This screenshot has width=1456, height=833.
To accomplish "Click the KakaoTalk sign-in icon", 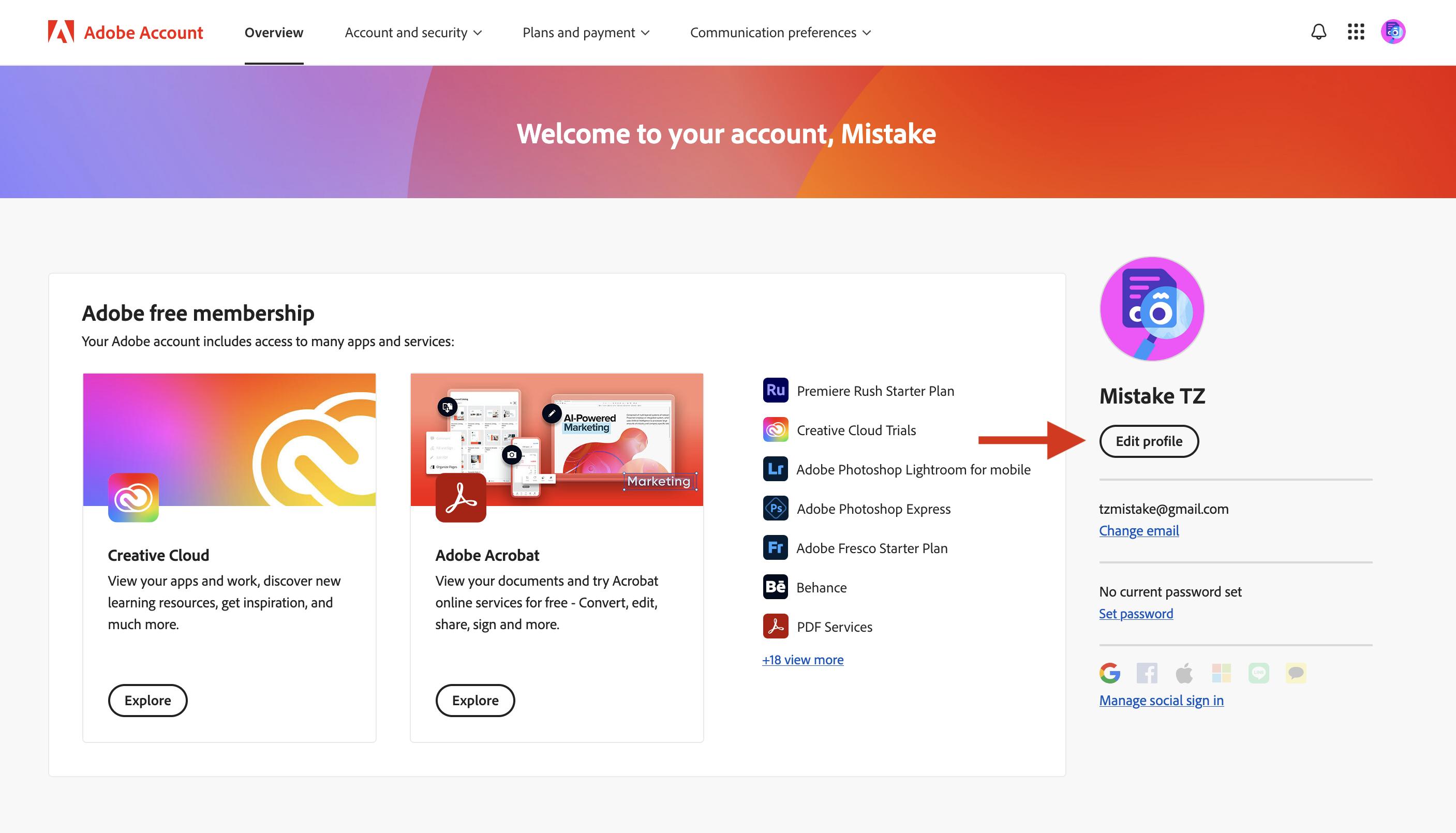I will [1296, 673].
